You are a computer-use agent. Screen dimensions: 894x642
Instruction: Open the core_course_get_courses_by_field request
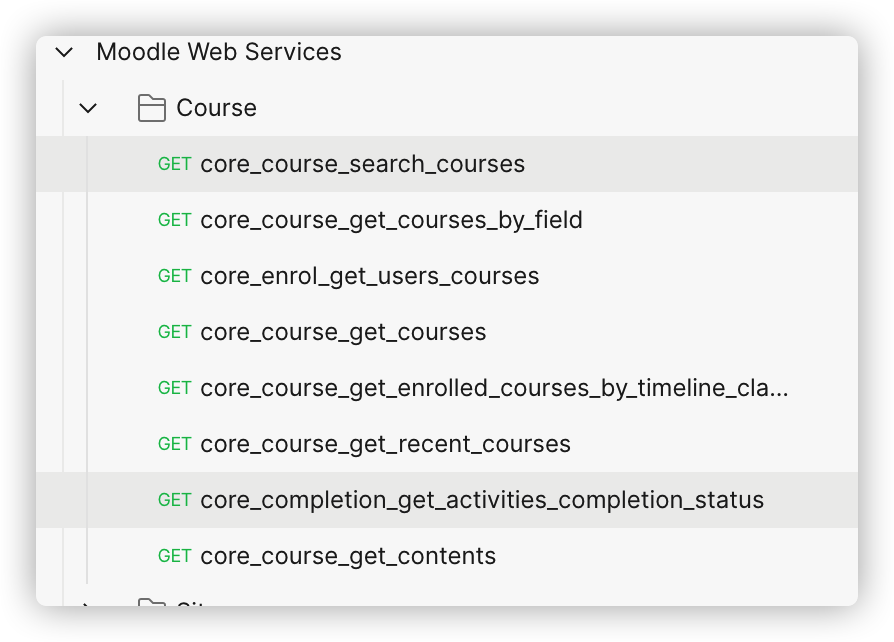pyautogui.click(x=446, y=220)
